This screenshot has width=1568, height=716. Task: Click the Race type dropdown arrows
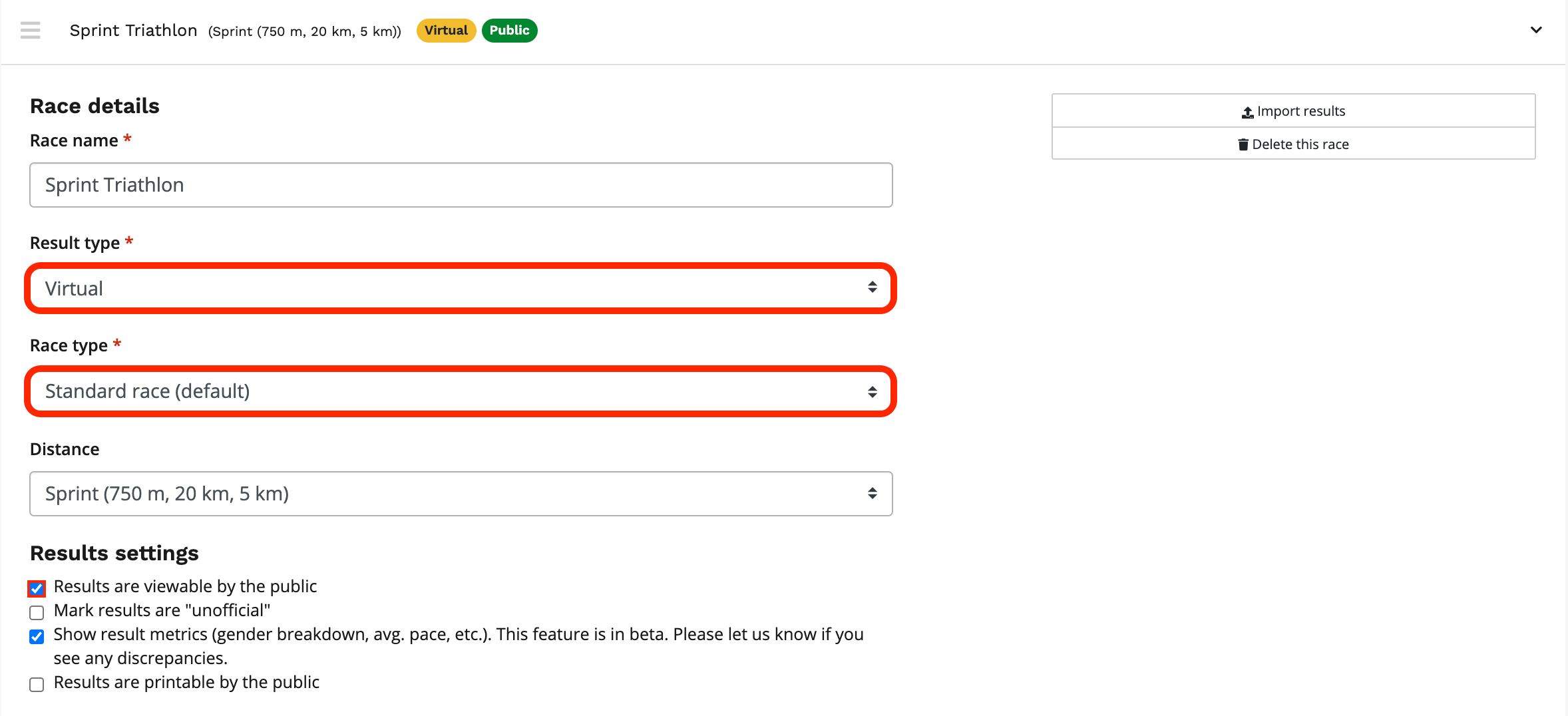[x=872, y=391]
